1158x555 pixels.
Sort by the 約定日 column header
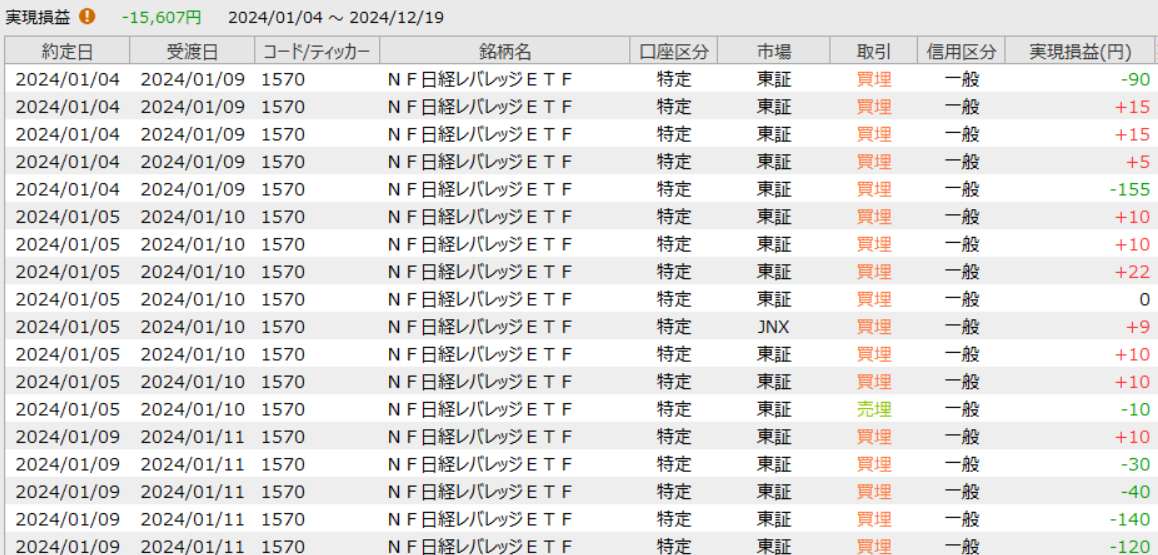tap(67, 52)
